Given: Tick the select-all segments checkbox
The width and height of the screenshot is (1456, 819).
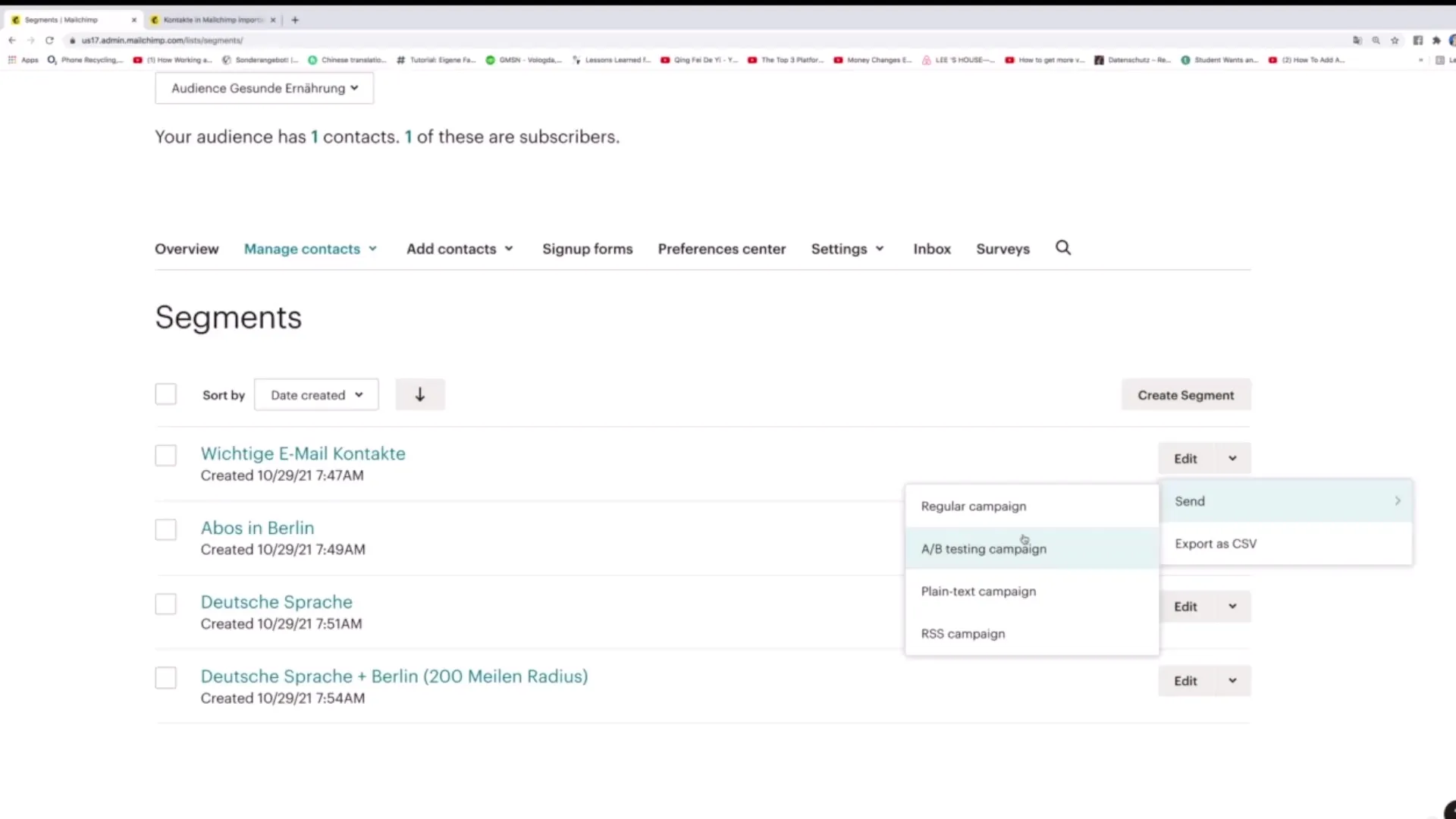Looking at the screenshot, I should click(165, 394).
